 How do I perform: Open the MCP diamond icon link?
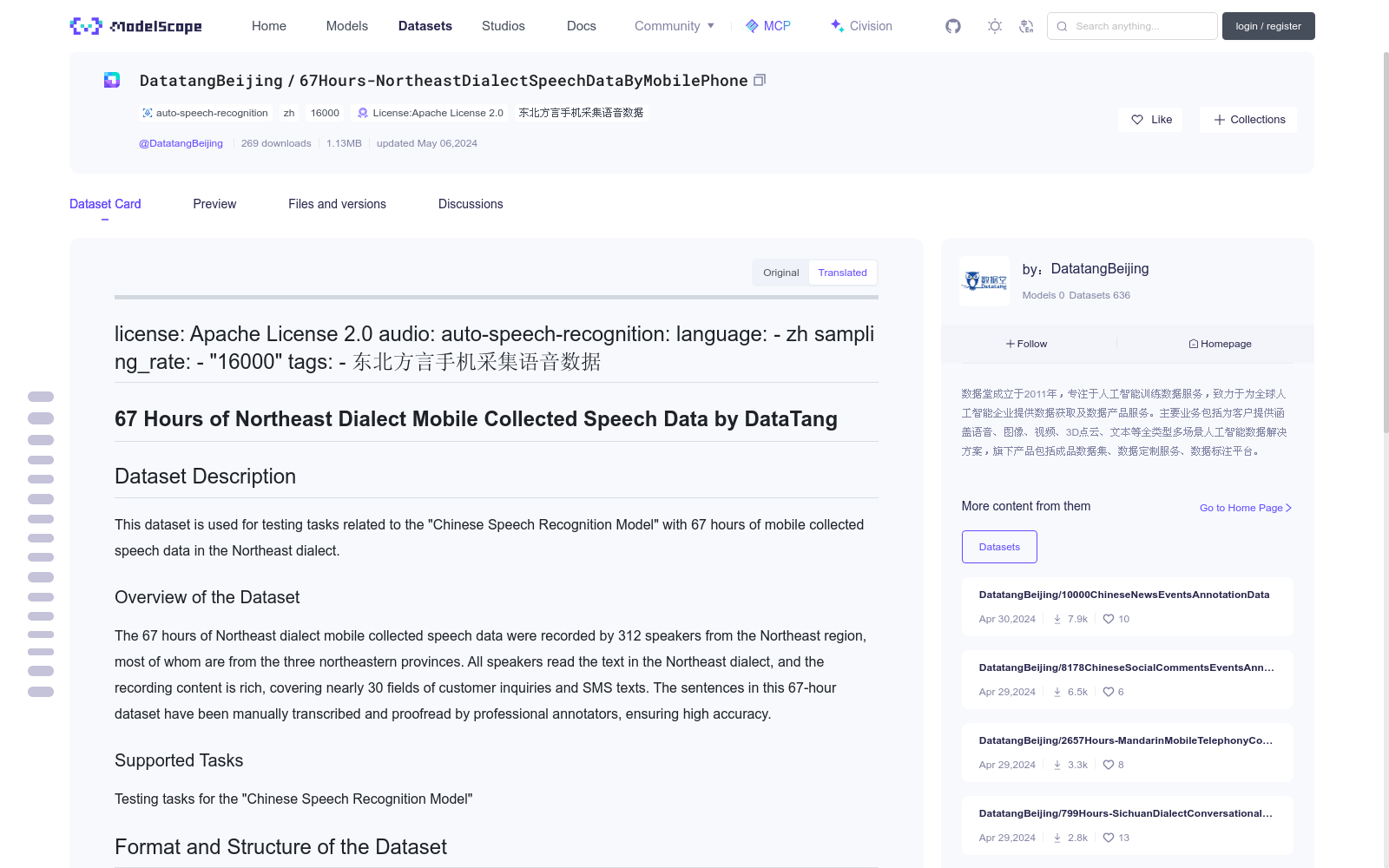pos(768,26)
